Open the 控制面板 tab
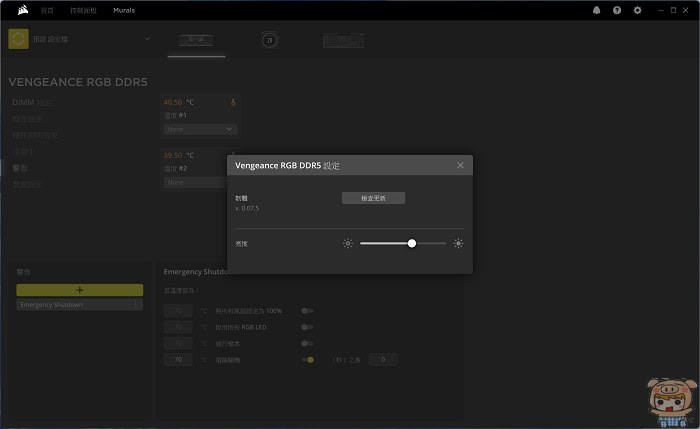Image resolution: width=700 pixels, height=429 pixels. (x=83, y=10)
